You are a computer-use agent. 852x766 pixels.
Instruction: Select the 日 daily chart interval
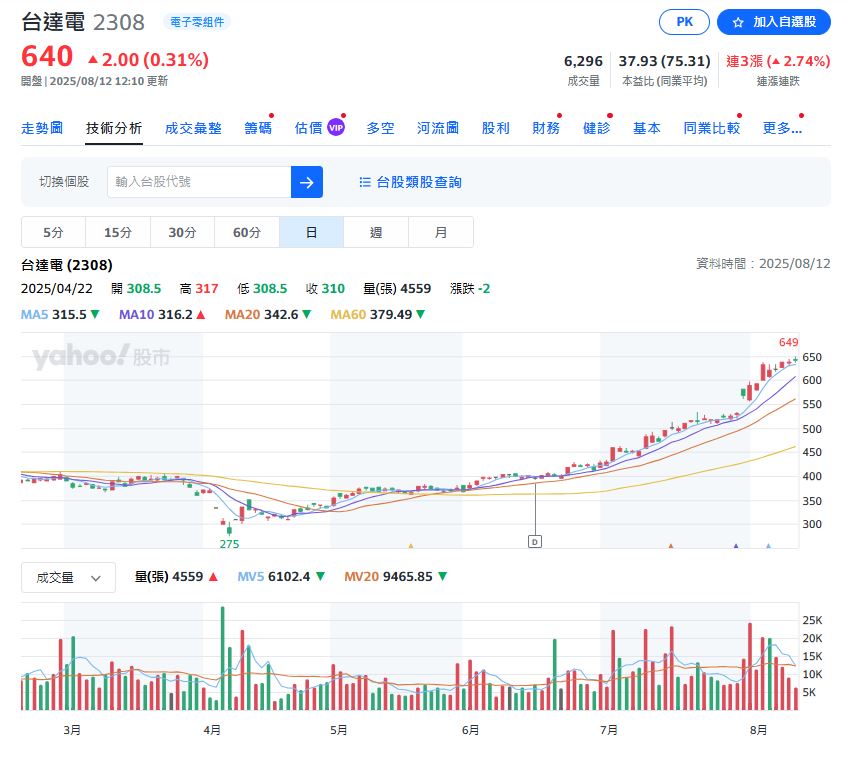coord(311,233)
